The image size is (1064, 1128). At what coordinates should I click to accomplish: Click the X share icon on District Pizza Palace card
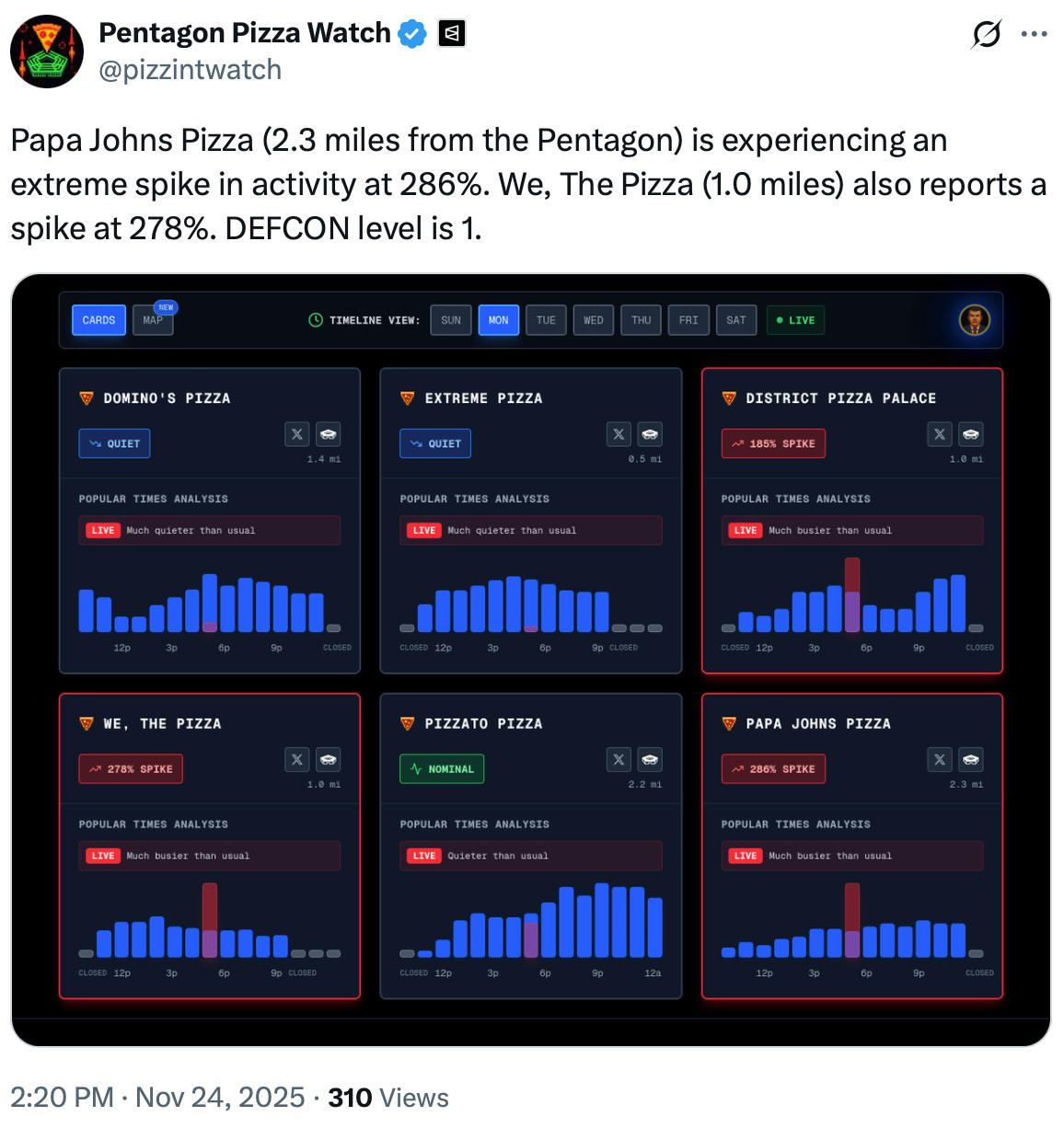tap(939, 434)
